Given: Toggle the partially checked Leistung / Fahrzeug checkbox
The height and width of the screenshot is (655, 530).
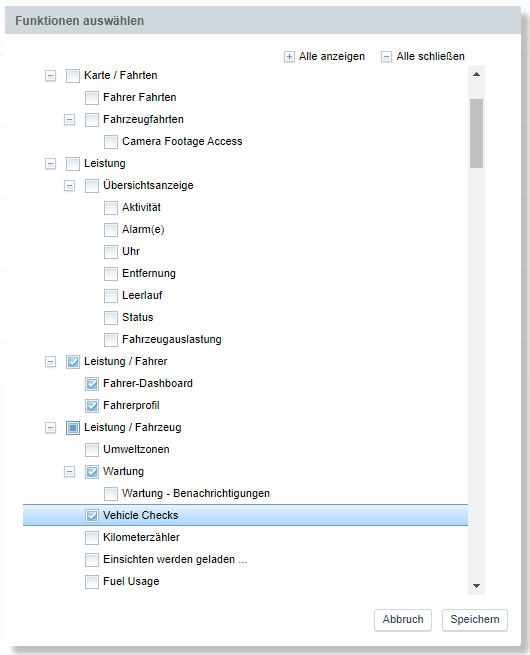Looking at the screenshot, I should pos(73,428).
